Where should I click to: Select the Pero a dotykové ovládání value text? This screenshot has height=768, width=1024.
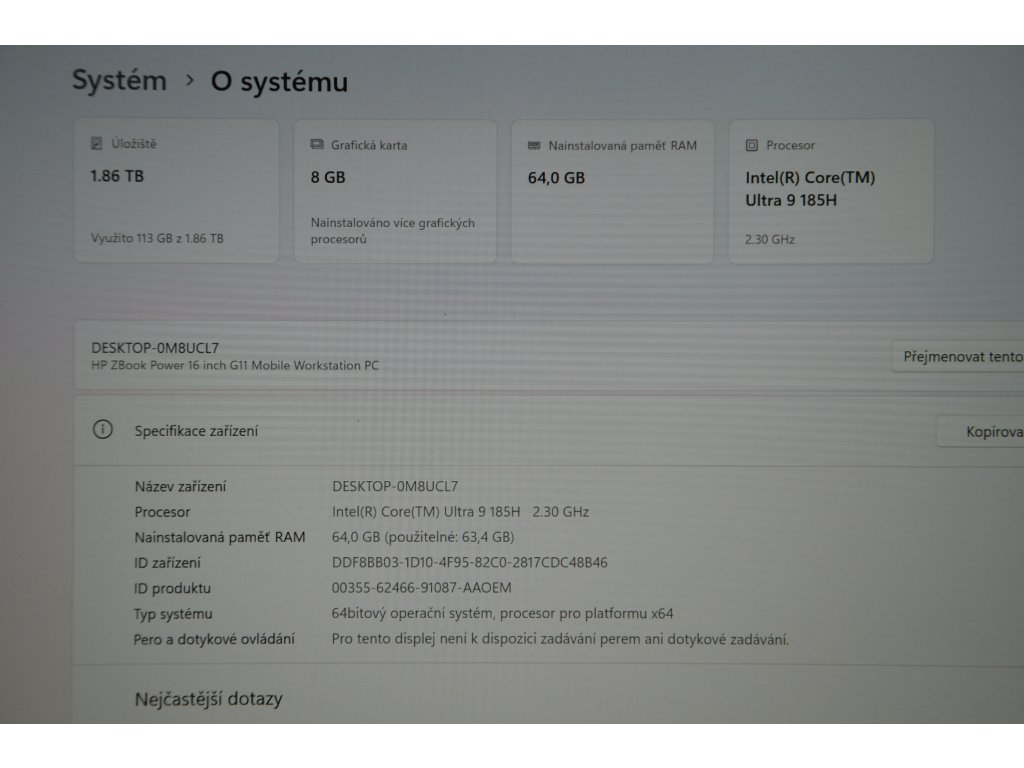[x=560, y=639]
